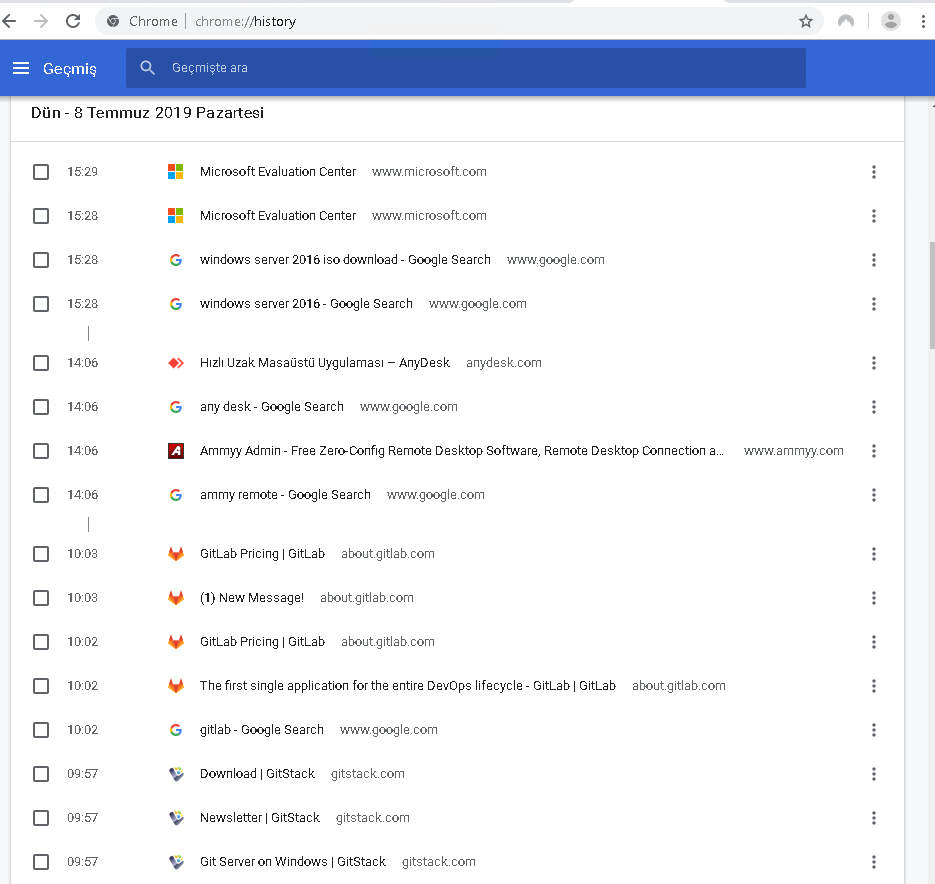Open the actions menu for the 15:28 Microsoft entry
Screen dimensions: 935x884
coord(874,216)
